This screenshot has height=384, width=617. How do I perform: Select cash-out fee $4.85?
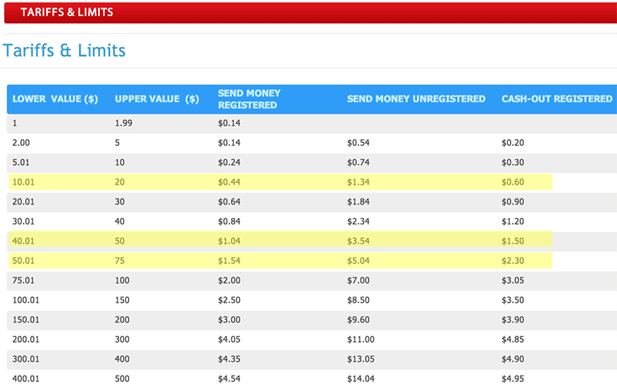click(x=513, y=339)
